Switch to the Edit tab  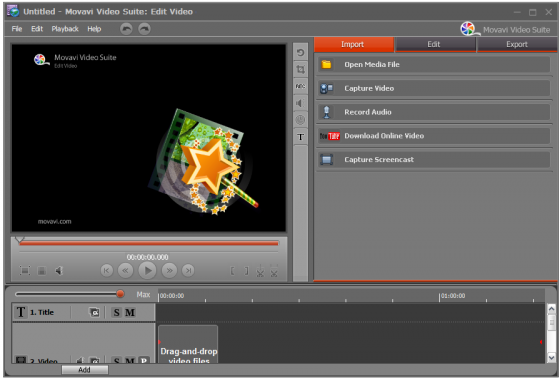(434, 44)
